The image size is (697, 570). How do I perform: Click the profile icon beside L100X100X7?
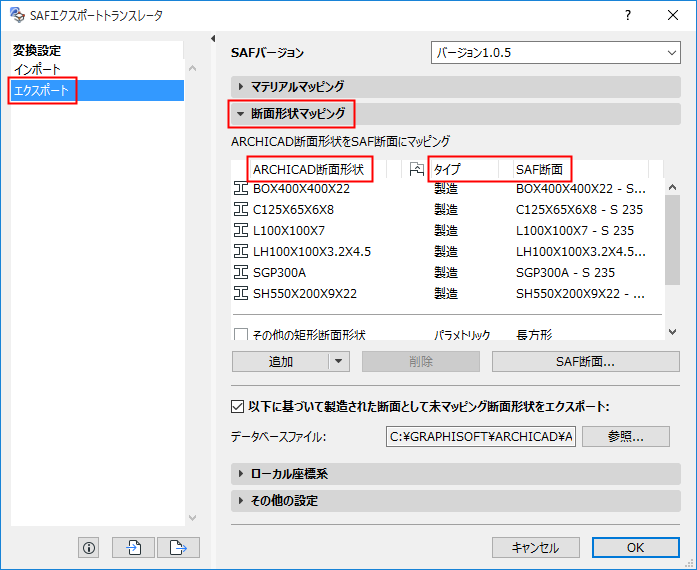[x=240, y=230]
